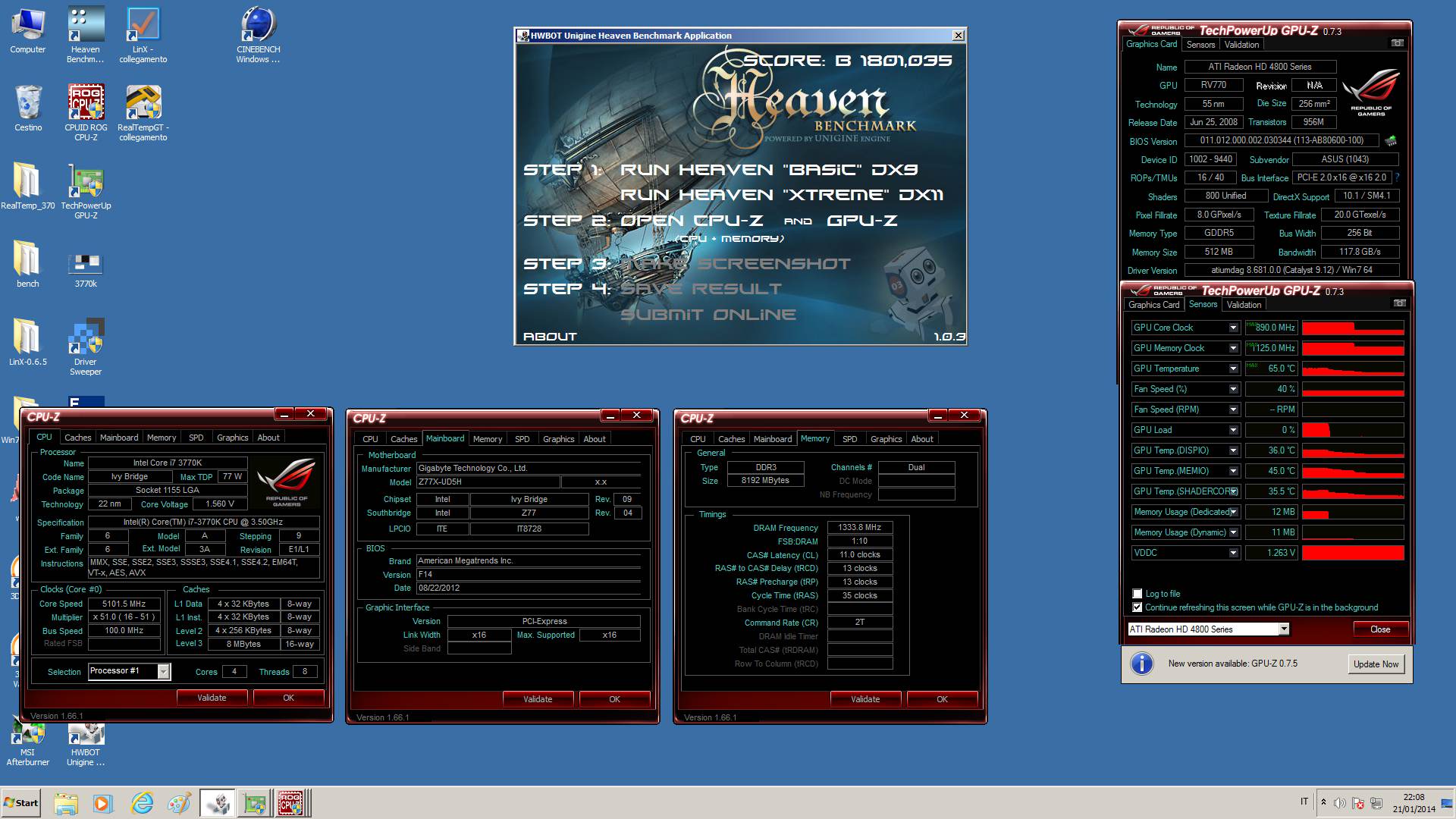1456x819 pixels.
Task: Open LinX collegamento desktop shortcut
Action: coord(143,35)
